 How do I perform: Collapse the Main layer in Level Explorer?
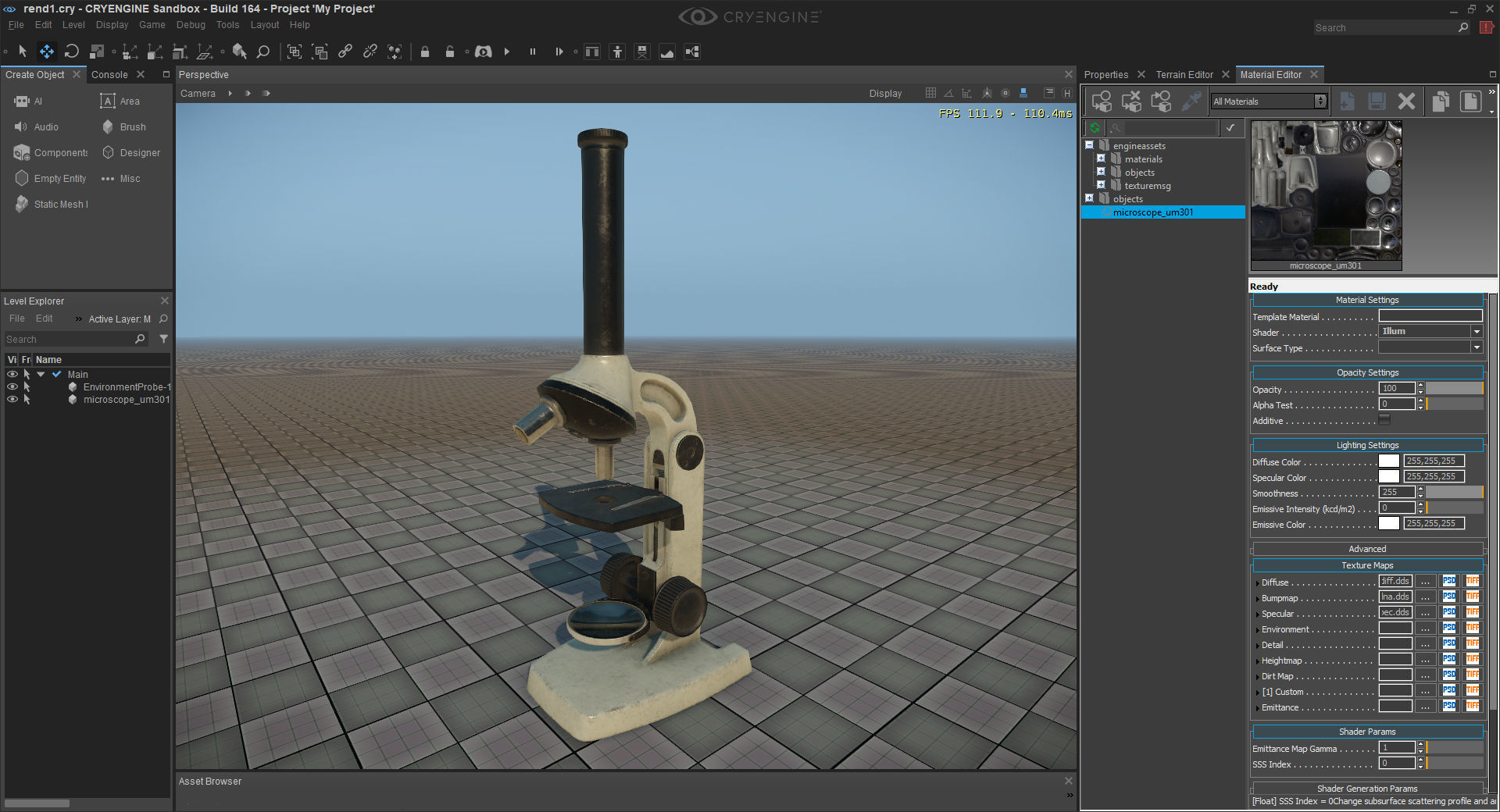[41, 374]
